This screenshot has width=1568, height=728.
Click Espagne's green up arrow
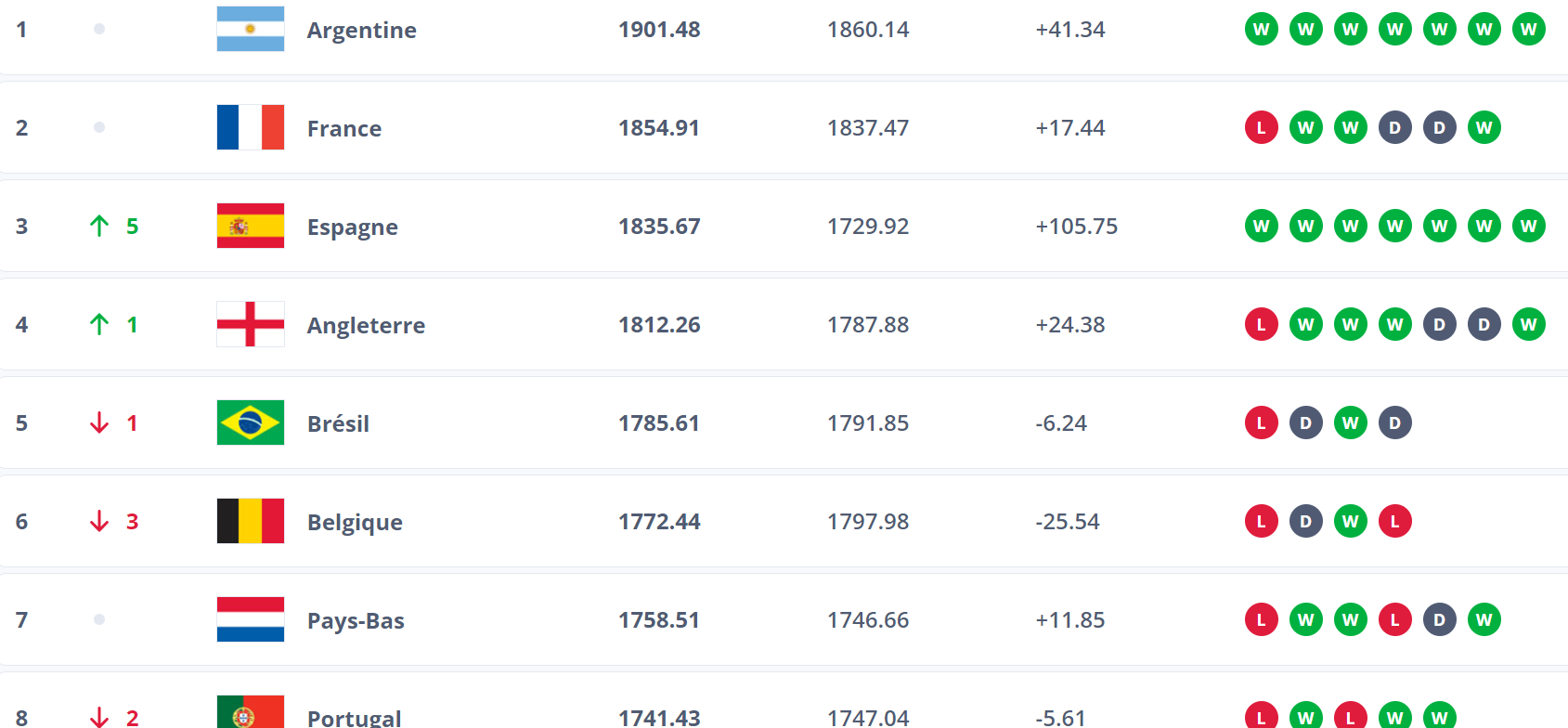click(99, 226)
